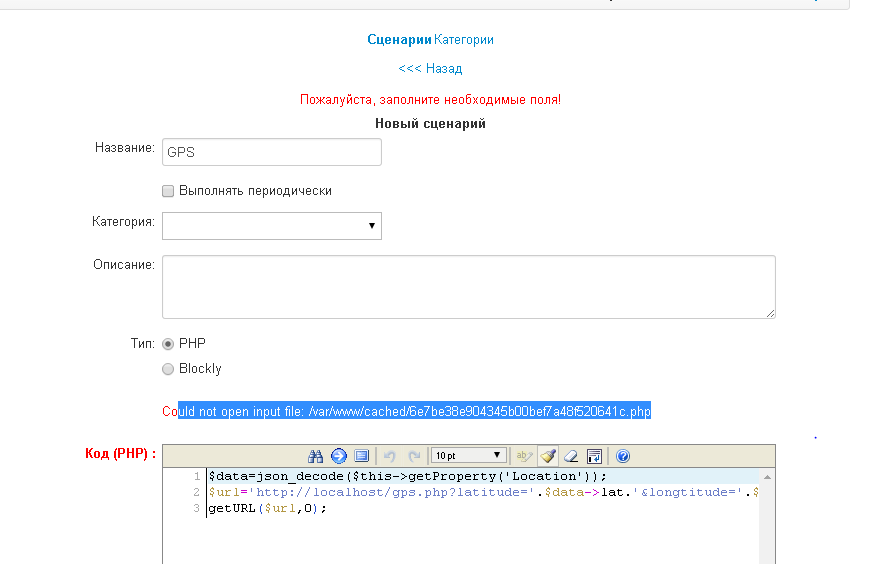Click the go to line arrow icon
873x564 pixels.
(339, 456)
